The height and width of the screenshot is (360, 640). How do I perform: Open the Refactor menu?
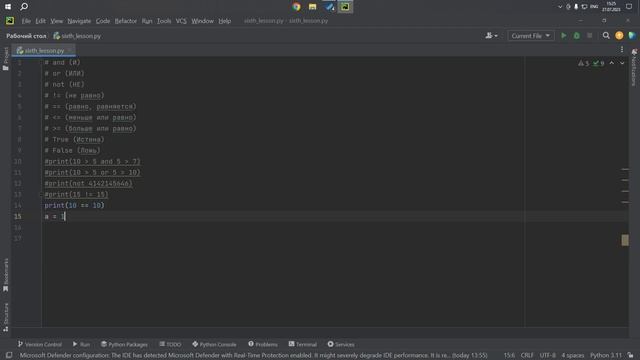click(126, 21)
